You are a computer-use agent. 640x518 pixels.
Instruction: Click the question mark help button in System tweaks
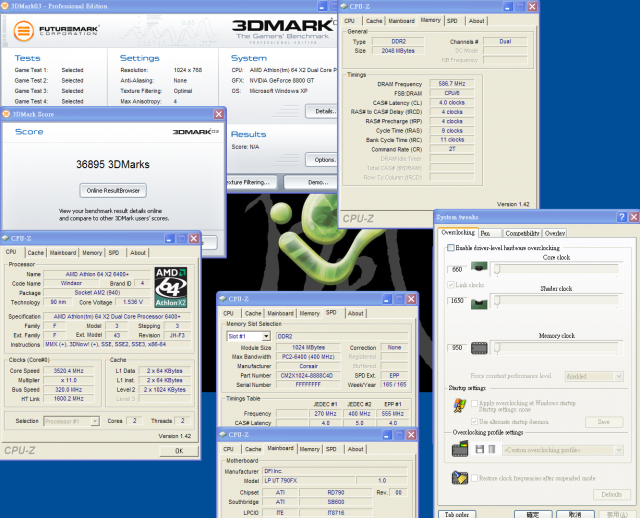(621, 217)
